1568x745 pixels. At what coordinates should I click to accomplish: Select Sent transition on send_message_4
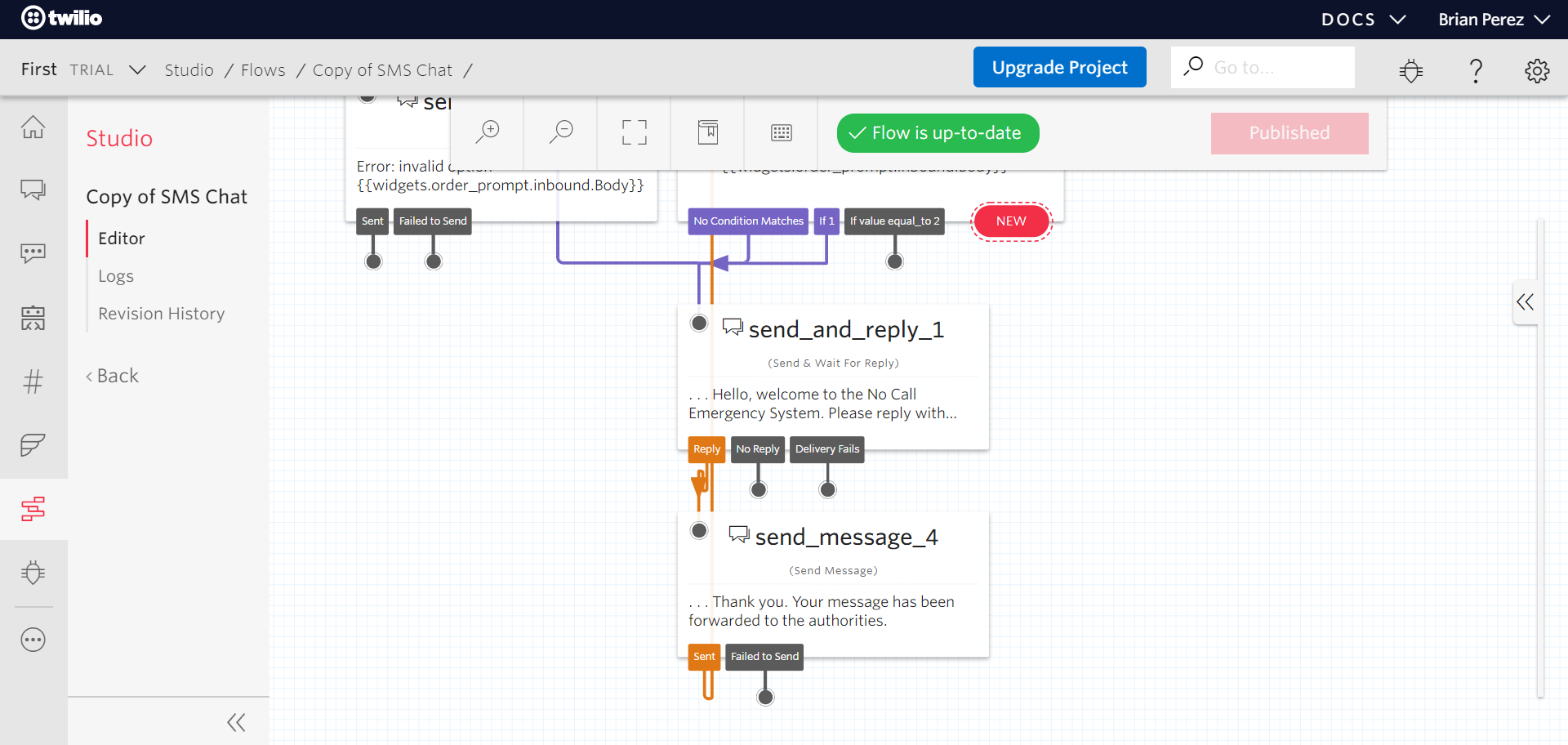(704, 657)
